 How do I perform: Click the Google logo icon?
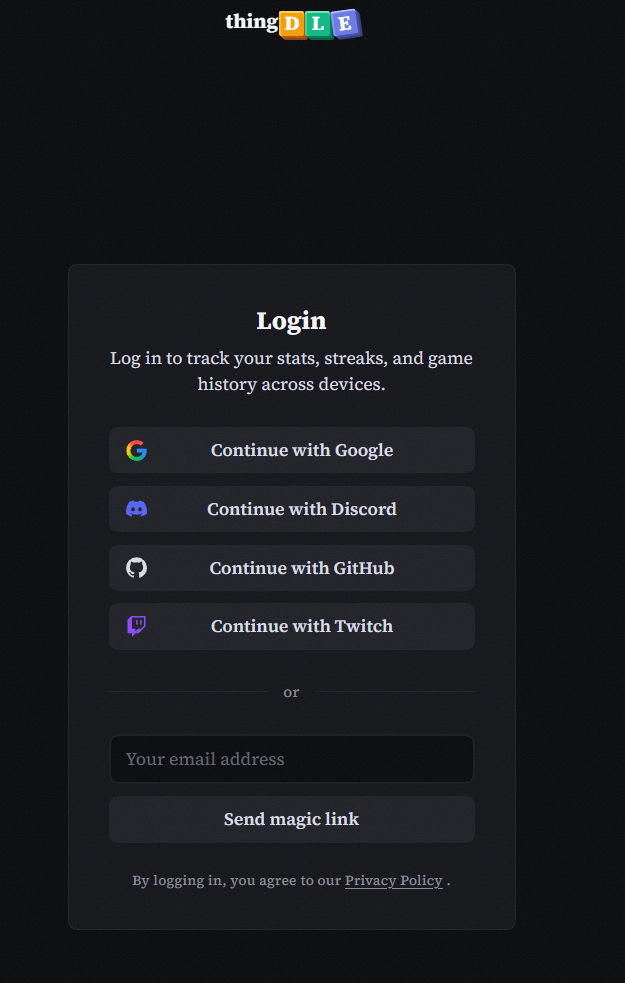point(137,451)
